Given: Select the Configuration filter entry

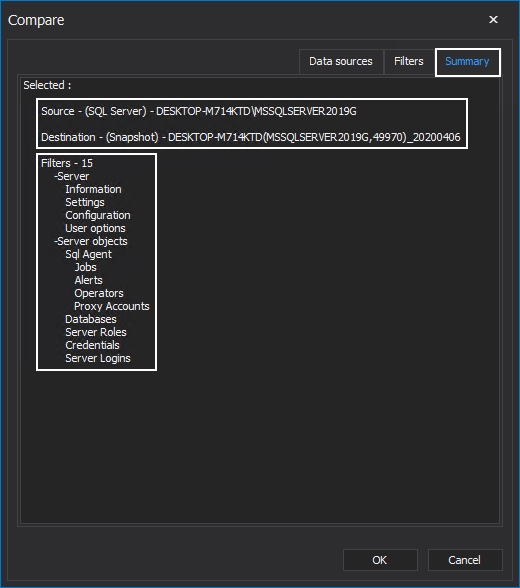Looking at the screenshot, I should [98, 215].
